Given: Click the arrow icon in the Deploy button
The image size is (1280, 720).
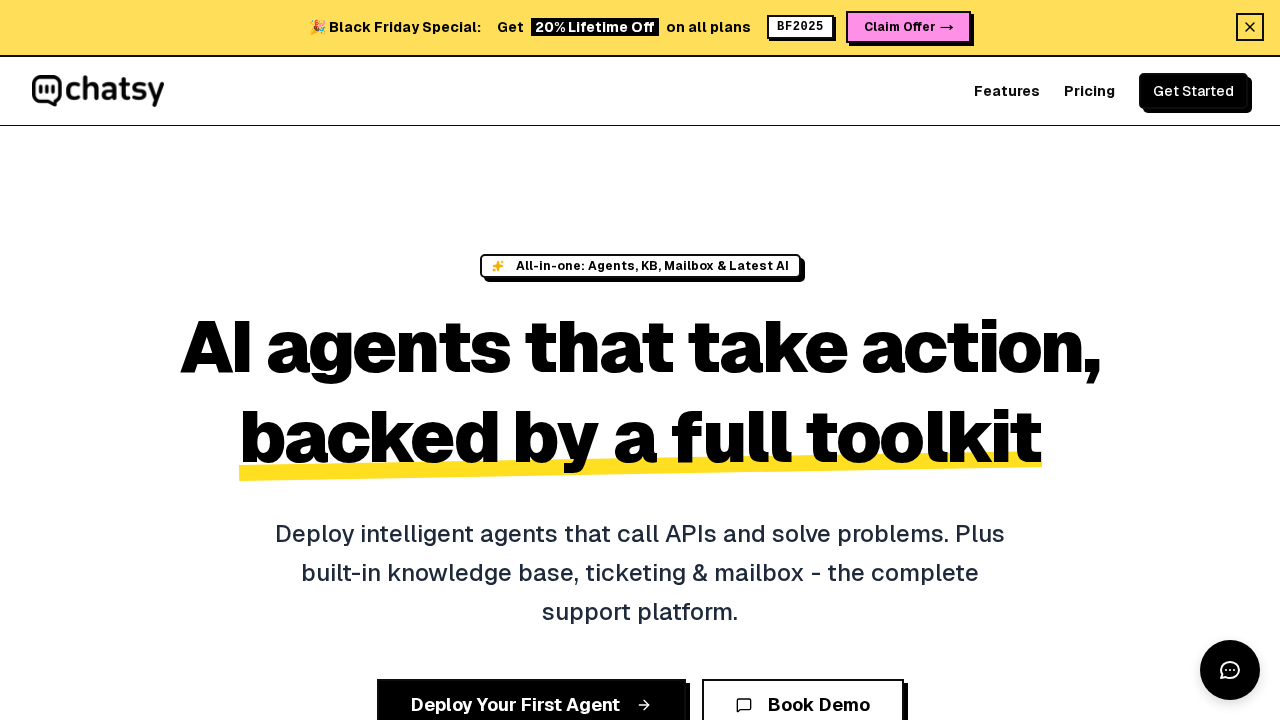Looking at the screenshot, I should [644, 705].
